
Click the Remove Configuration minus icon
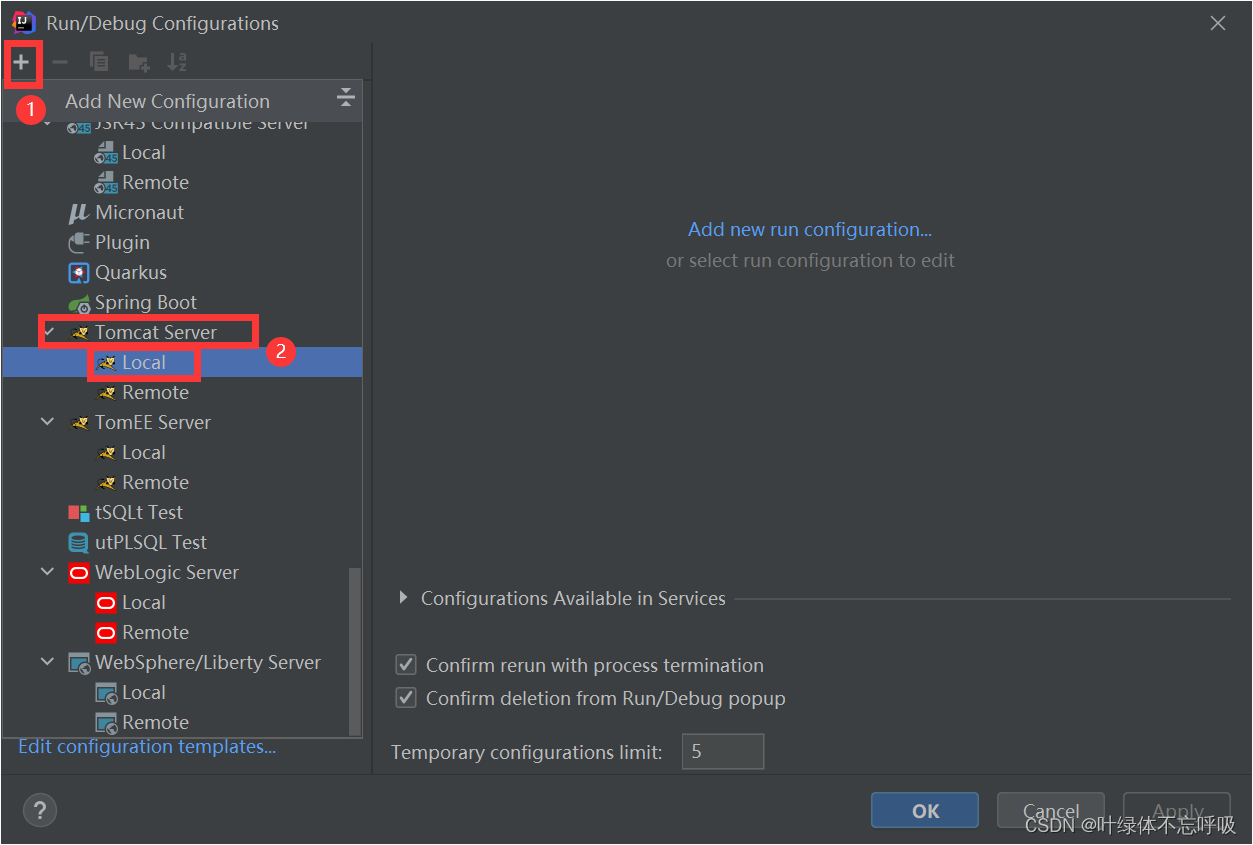pos(60,62)
